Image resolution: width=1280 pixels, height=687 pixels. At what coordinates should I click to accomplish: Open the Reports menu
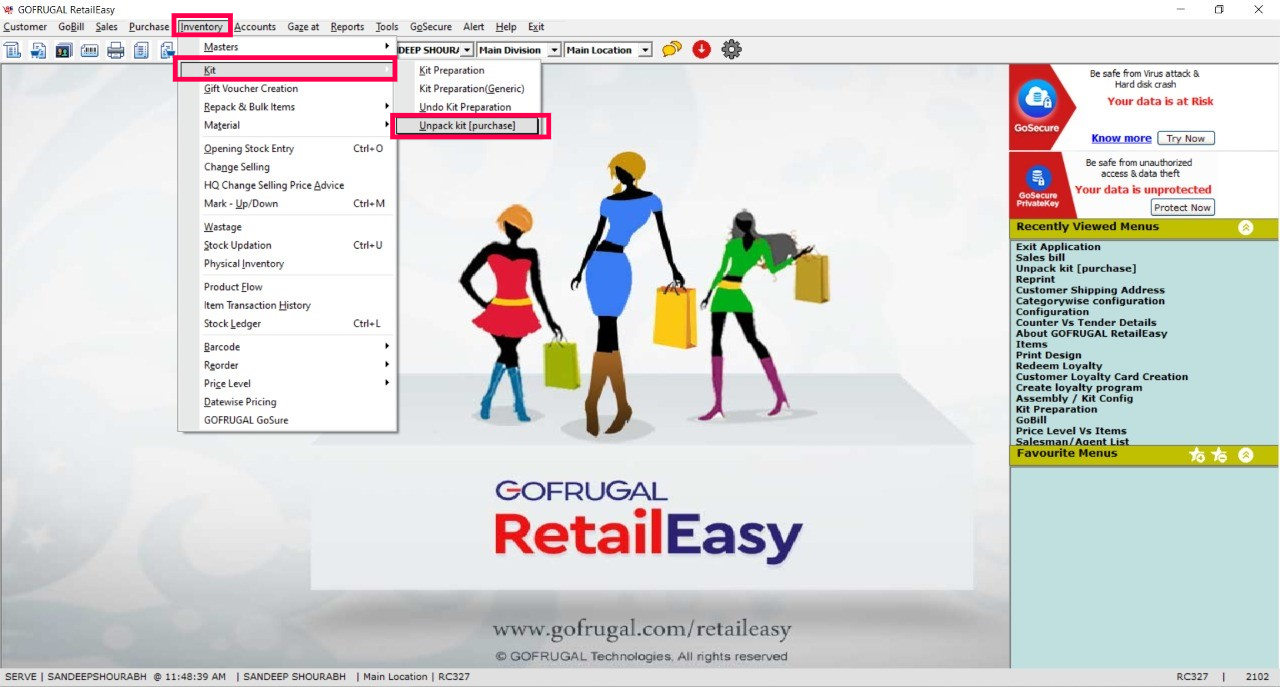347,27
